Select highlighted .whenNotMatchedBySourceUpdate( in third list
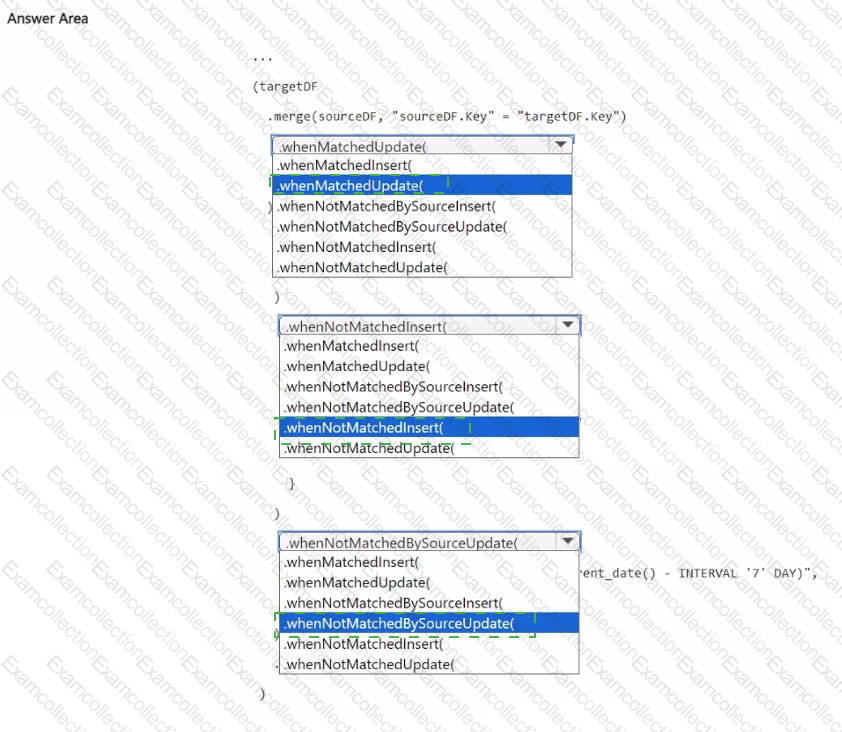The image size is (842, 732). (x=429, y=624)
